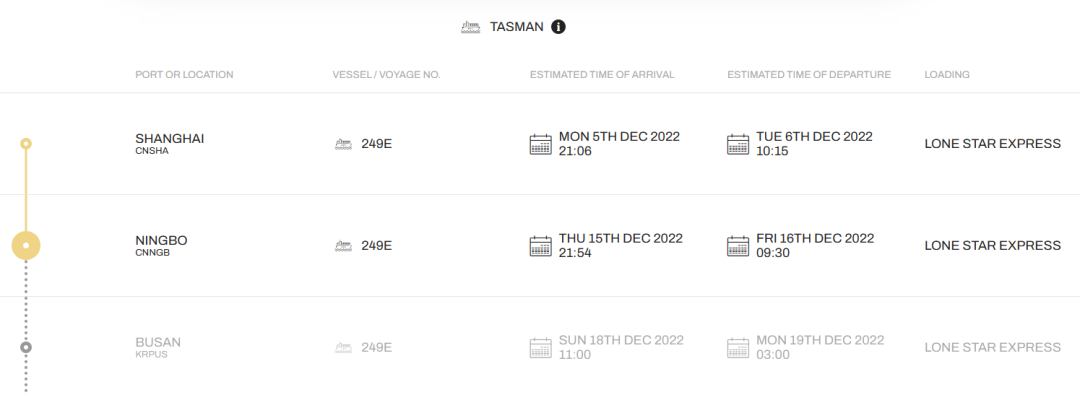Click Ningbo departure calendar icon
Image resolution: width=1080 pixels, height=395 pixels.
[x=738, y=245]
